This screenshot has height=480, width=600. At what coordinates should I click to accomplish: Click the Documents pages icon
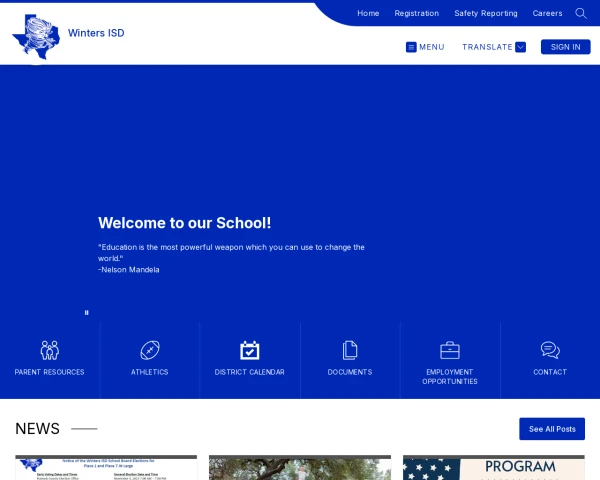[350, 350]
